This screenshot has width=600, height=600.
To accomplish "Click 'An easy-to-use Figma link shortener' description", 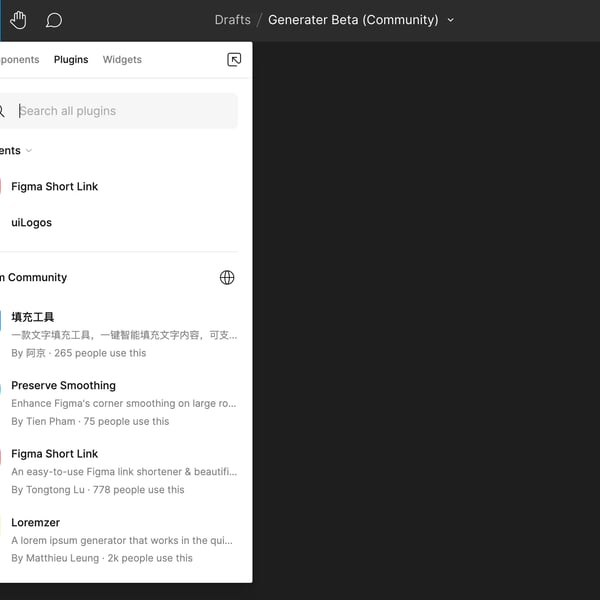I will pyautogui.click(x=124, y=472).
